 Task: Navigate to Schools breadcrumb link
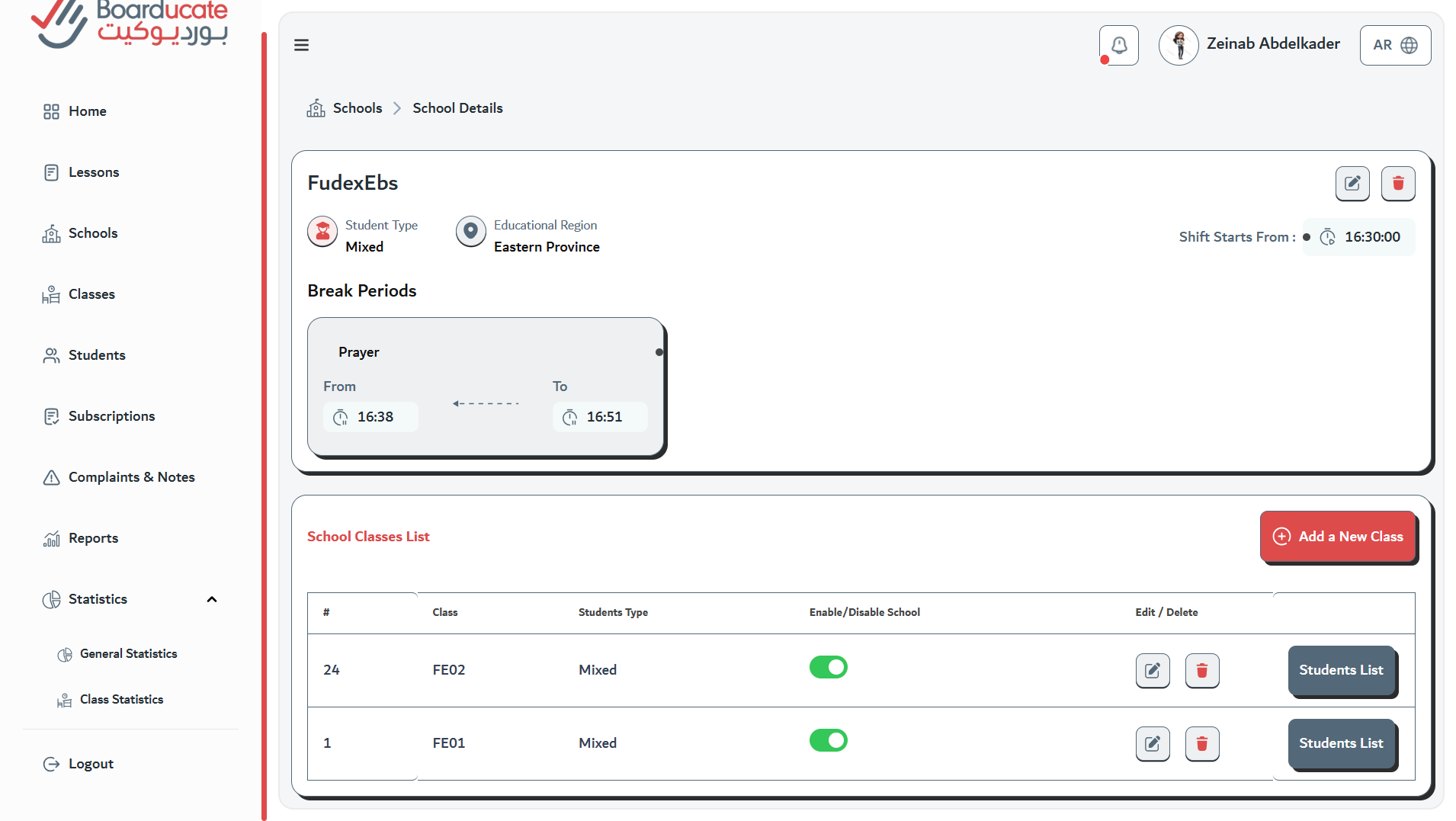click(357, 108)
